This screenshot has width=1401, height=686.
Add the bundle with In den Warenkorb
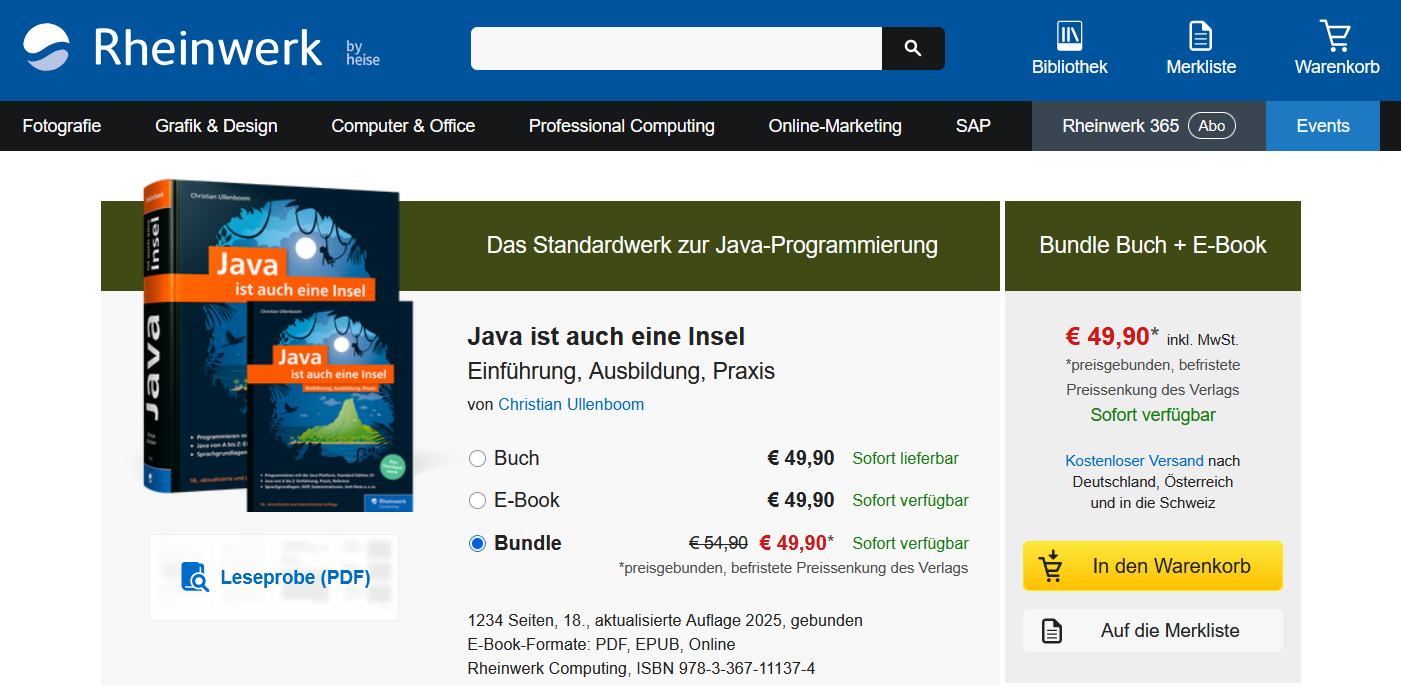1152,565
